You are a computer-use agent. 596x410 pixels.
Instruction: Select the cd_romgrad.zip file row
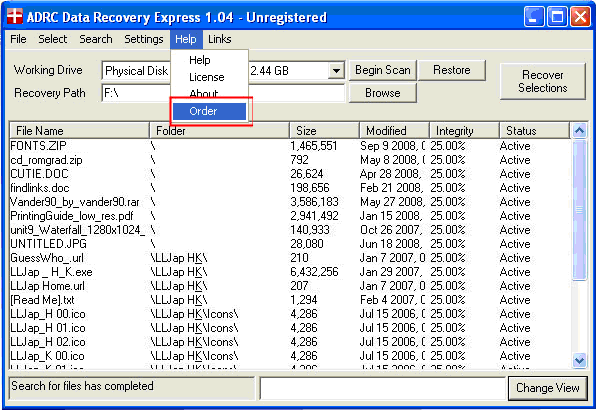[x=290, y=160]
